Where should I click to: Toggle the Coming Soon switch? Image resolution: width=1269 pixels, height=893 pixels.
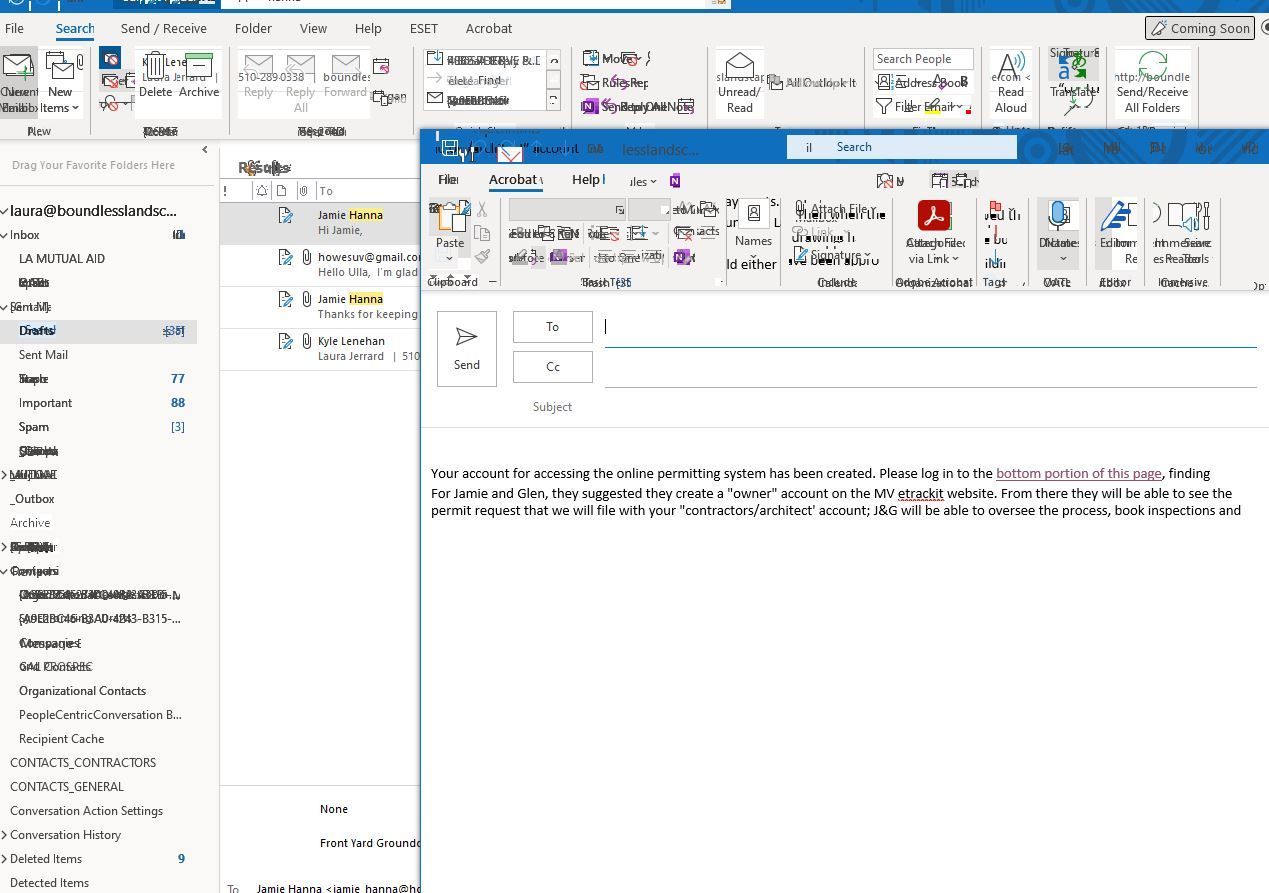pos(1199,28)
